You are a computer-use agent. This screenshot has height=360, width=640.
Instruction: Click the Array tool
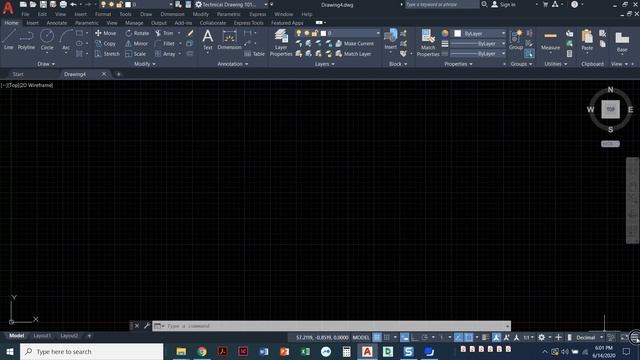point(165,54)
